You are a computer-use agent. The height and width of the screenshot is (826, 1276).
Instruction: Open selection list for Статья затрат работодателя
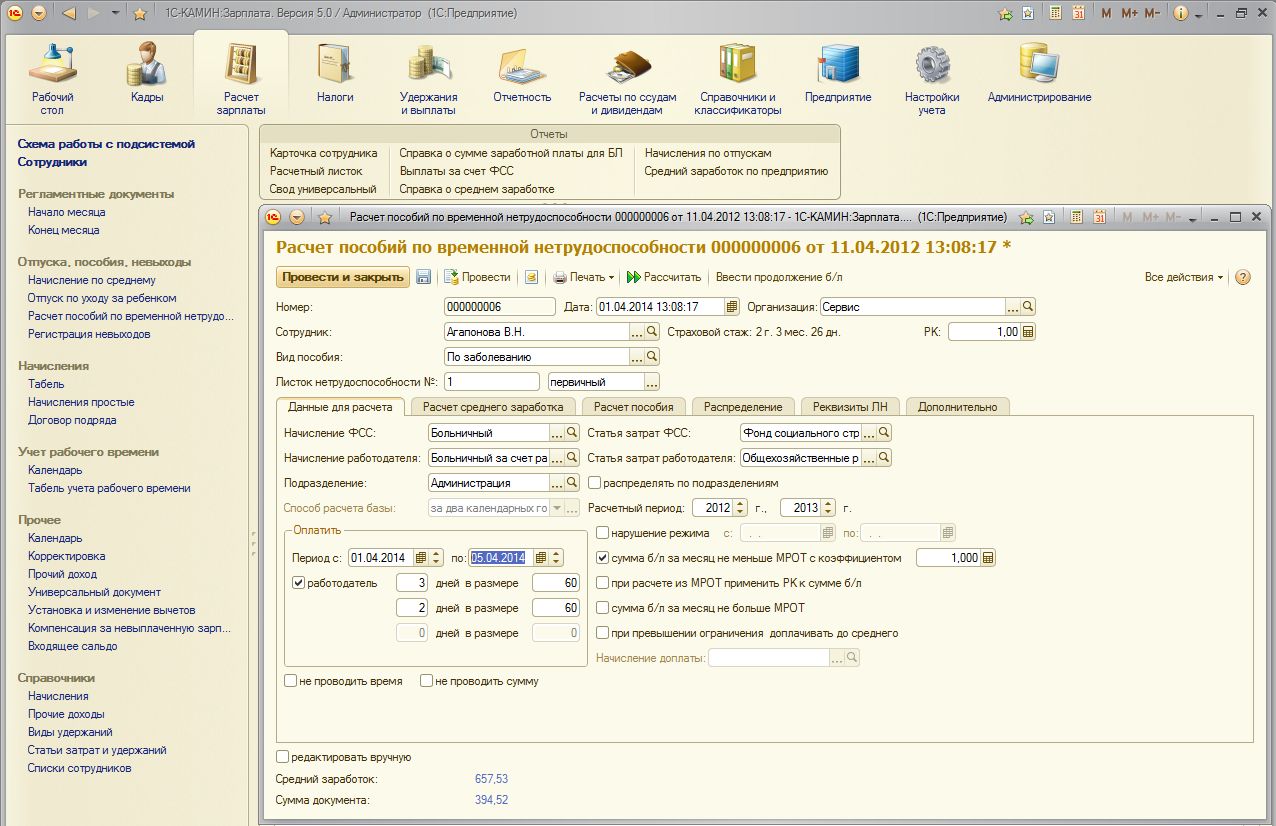click(869, 458)
